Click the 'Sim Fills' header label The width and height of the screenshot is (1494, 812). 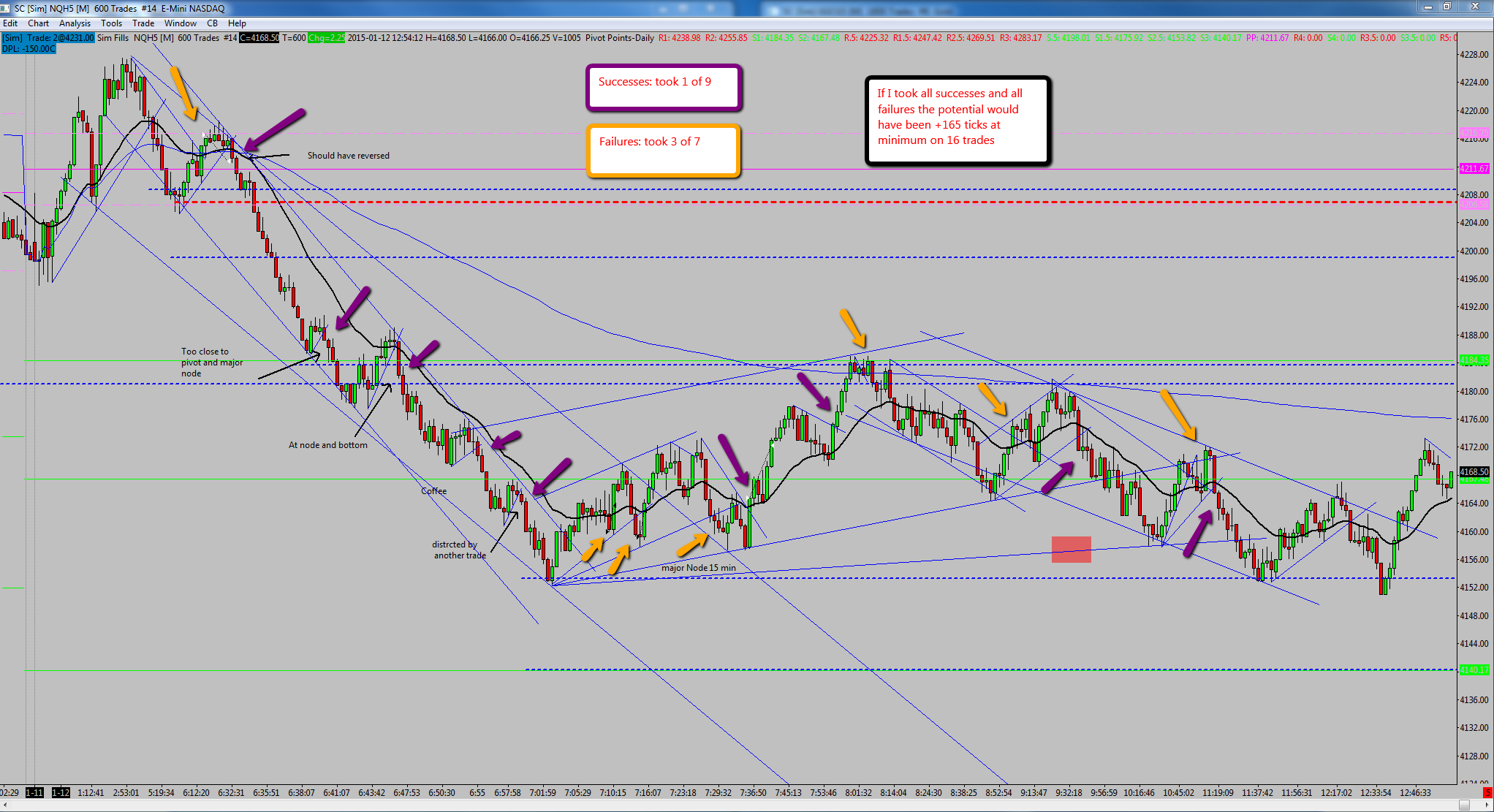[113, 38]
